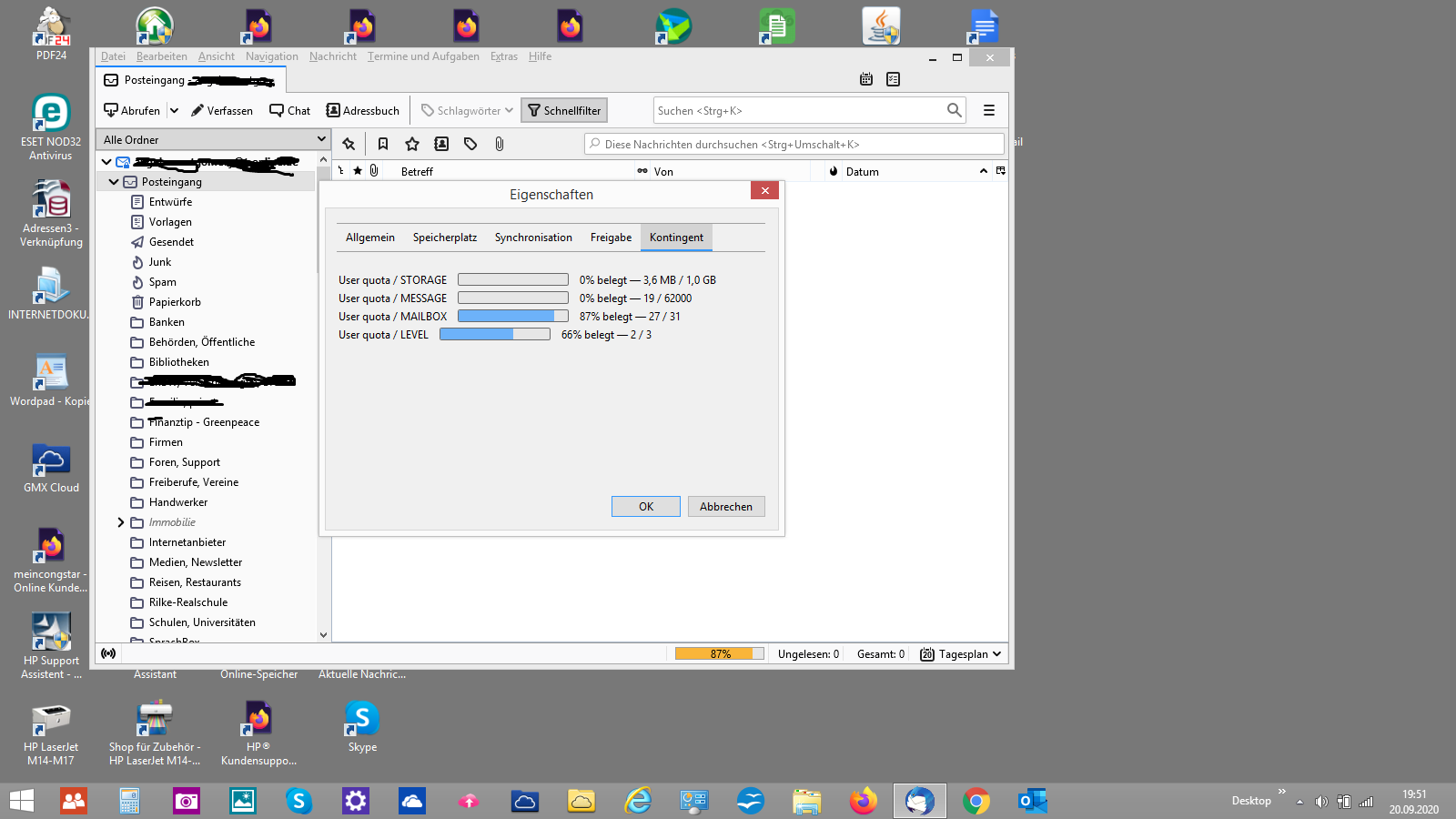Pin the quick filter bar
The width and height of the screenshot is (1456, 819).
coord(349,144)
